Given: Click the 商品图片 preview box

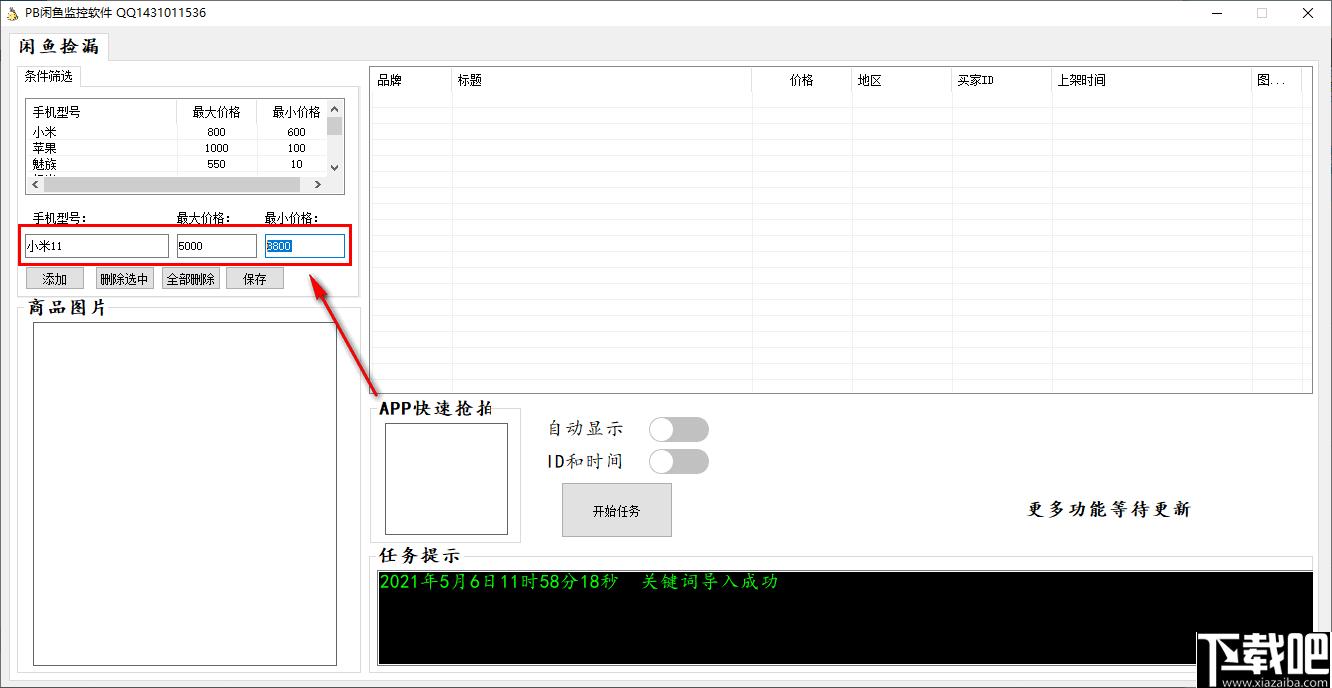Looking at the screenshot, I should coord(185,494).
